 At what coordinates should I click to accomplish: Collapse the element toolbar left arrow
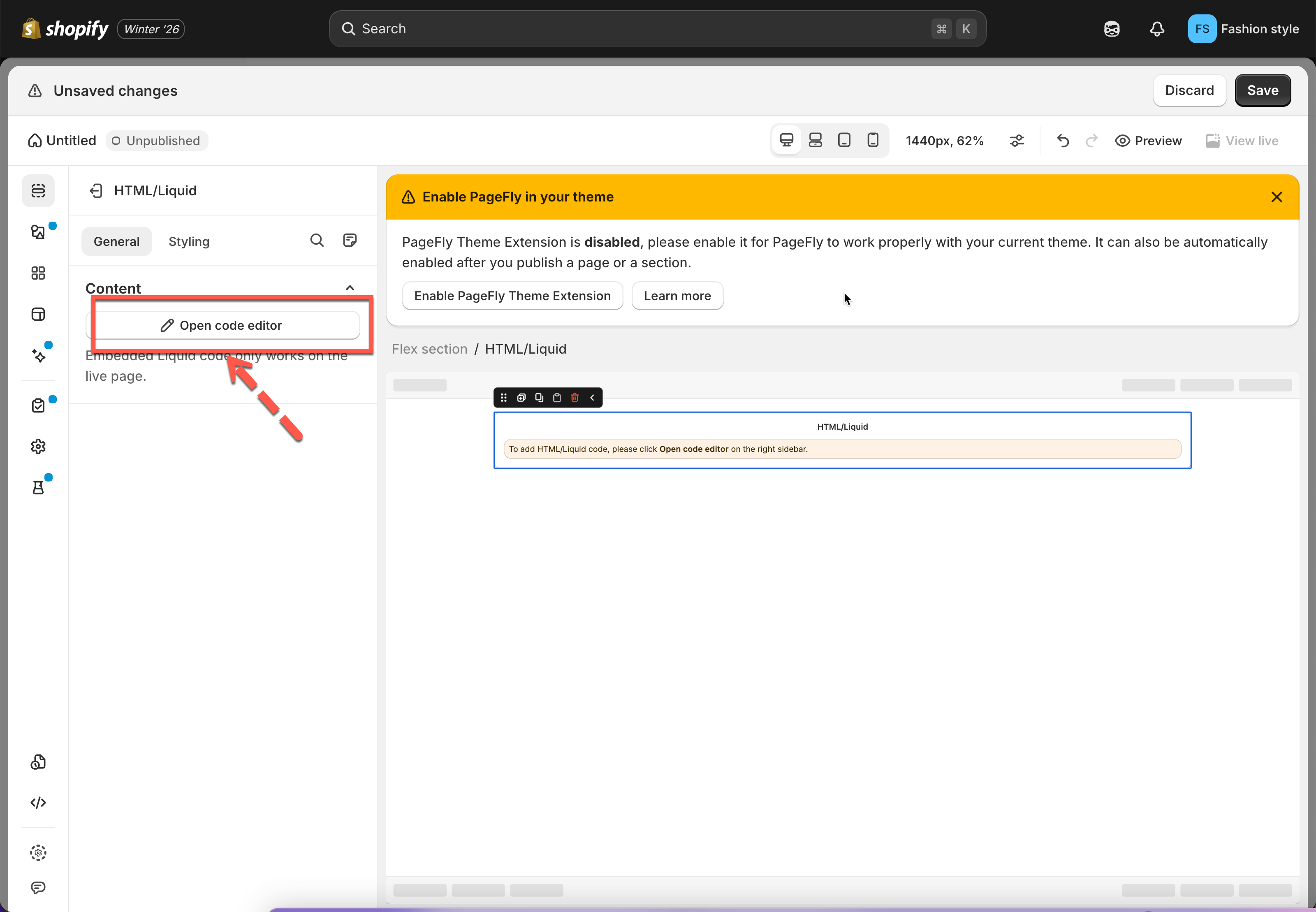pyautogui.click(x=592, y=398)
